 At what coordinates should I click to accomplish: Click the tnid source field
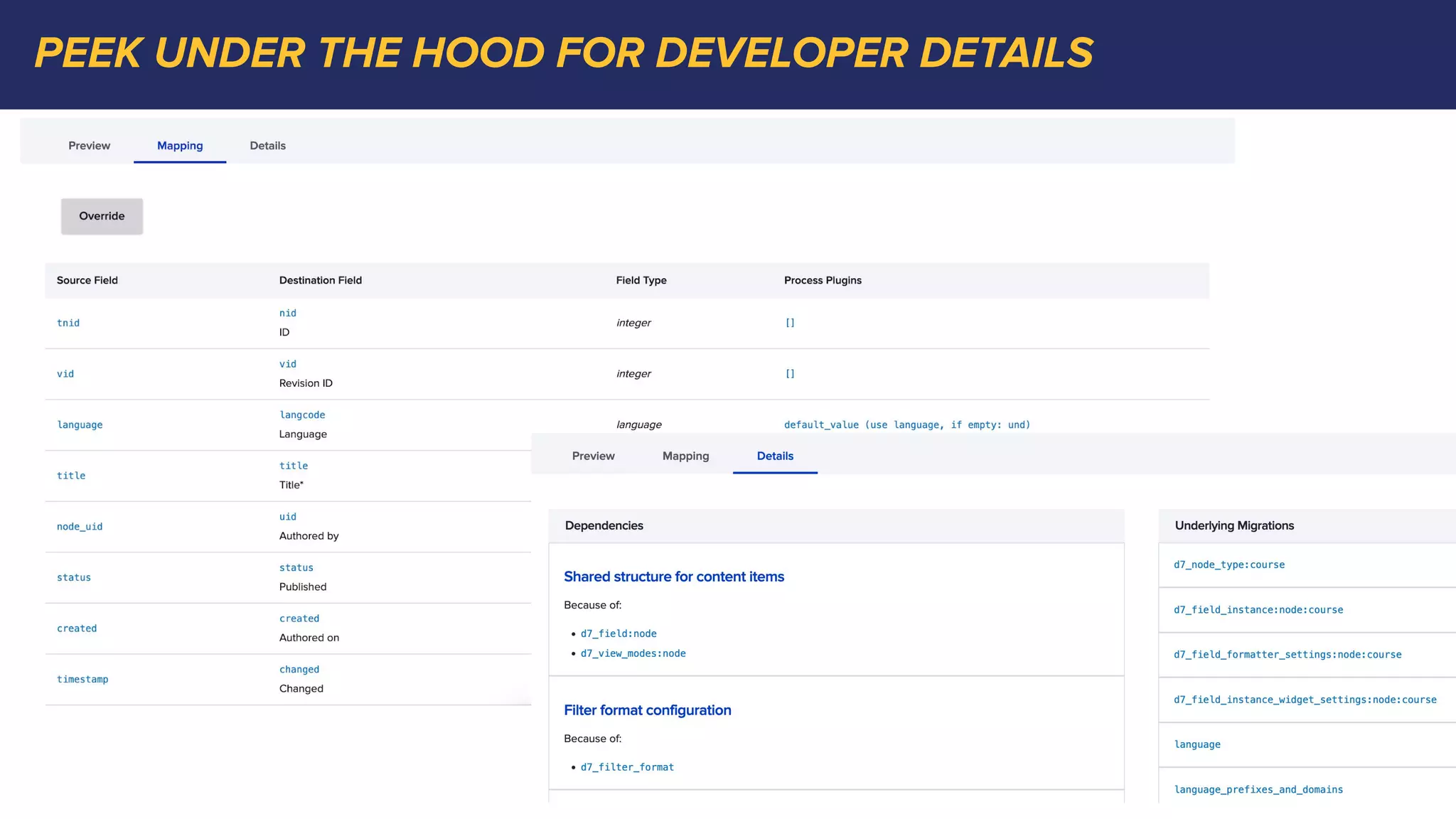click(x=68, y=323)
